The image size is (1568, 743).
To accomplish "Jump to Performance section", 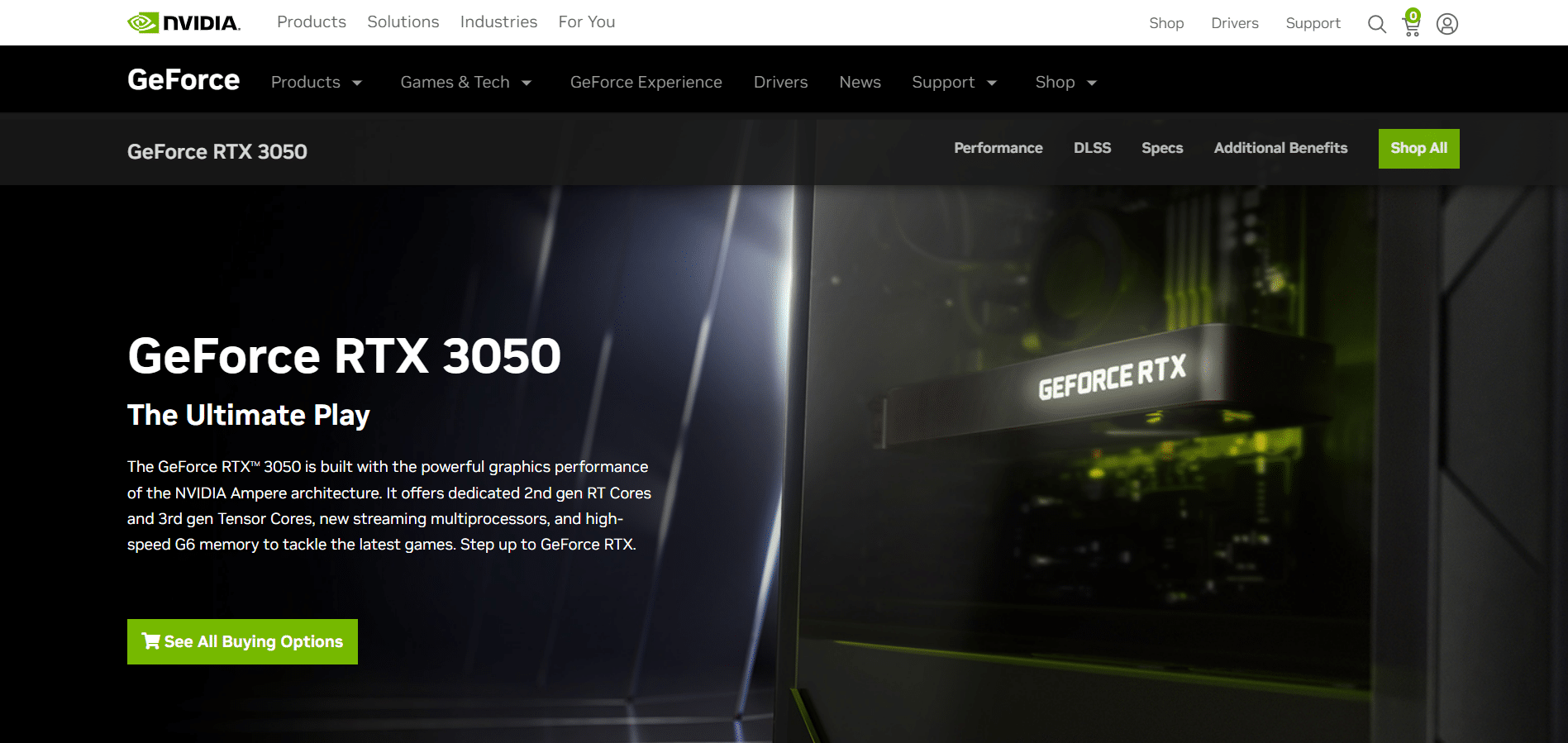I will click(x=998, y=148).
